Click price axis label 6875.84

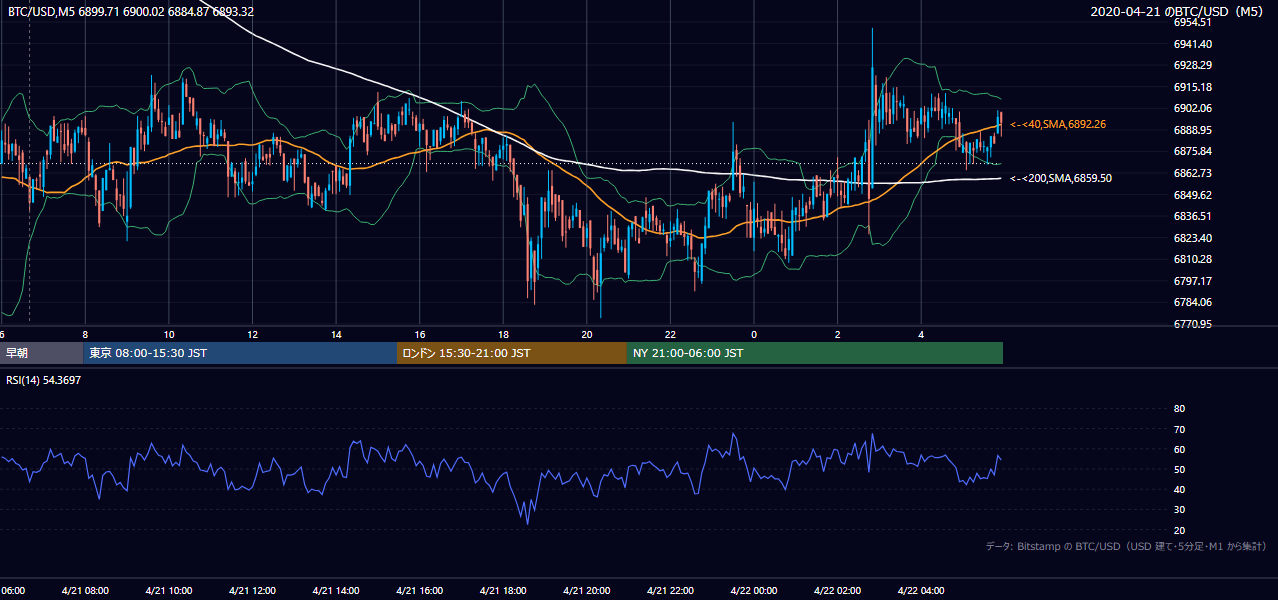pyautogui.click(x=1193, y=151)
